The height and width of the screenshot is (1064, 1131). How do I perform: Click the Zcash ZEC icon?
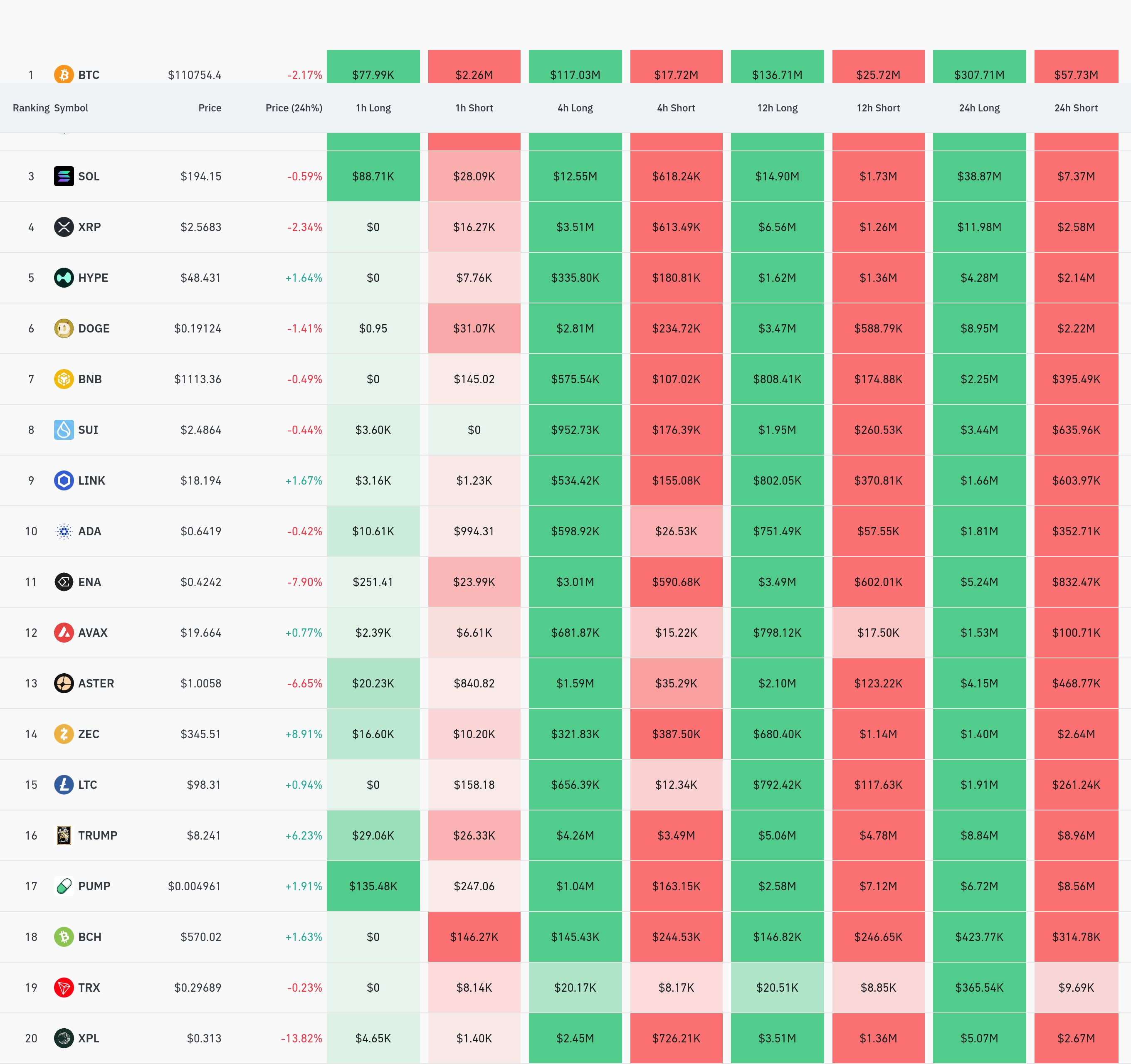click(64, 734)
